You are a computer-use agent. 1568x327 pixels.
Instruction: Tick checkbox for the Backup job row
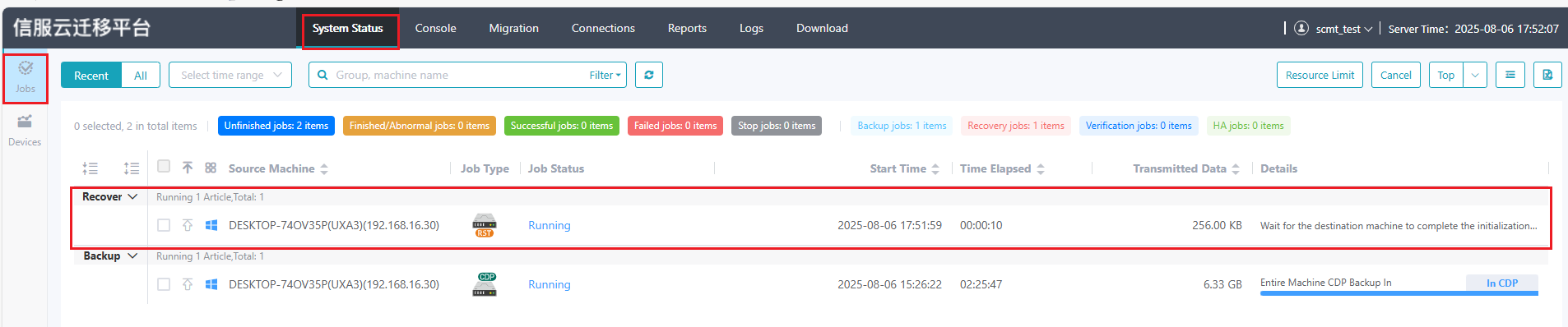164,284
